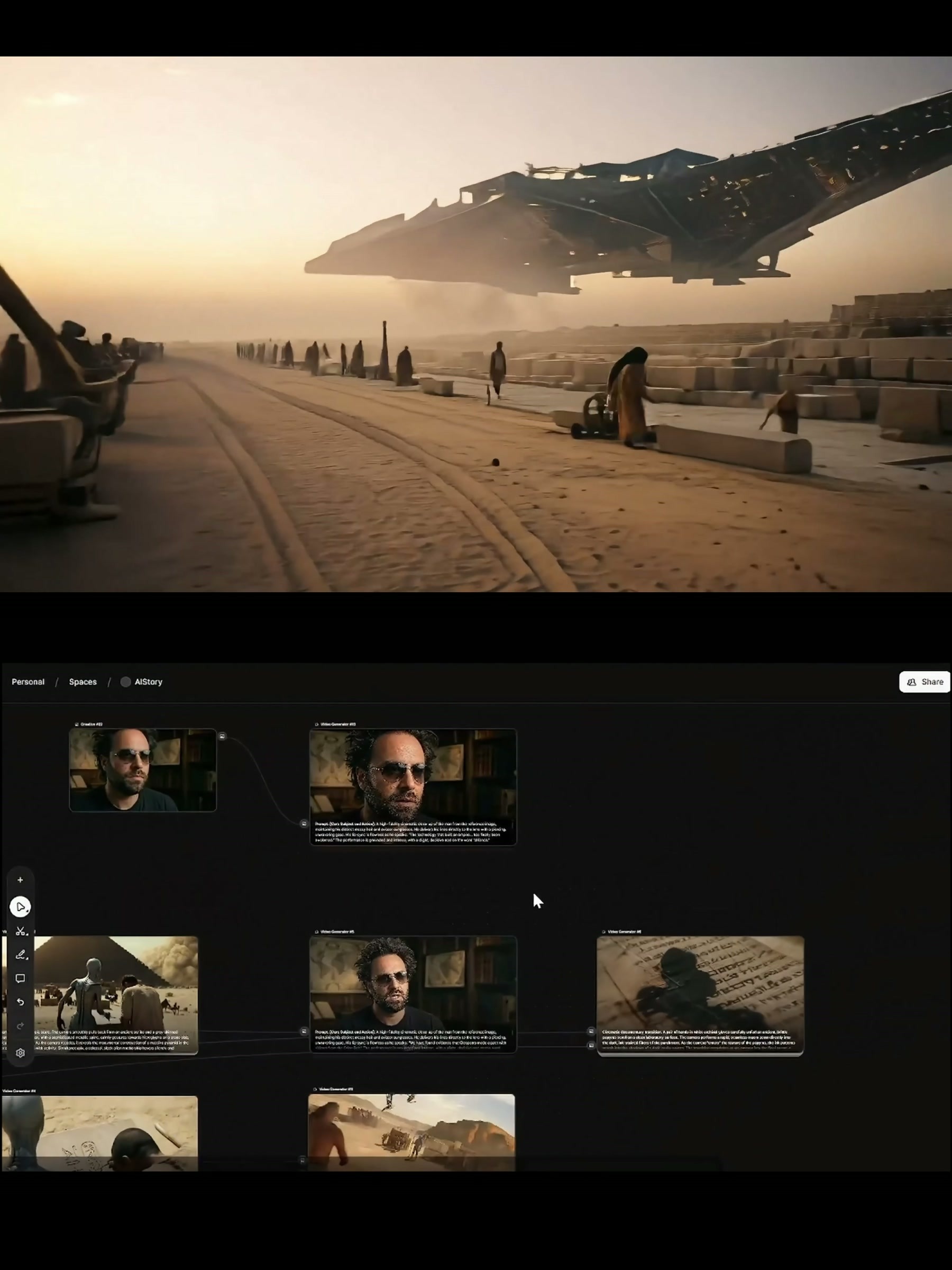Click the AIStory breadcrumb name
The image size is (952, 1270).
pyautogui.click(x=149, y=682)
